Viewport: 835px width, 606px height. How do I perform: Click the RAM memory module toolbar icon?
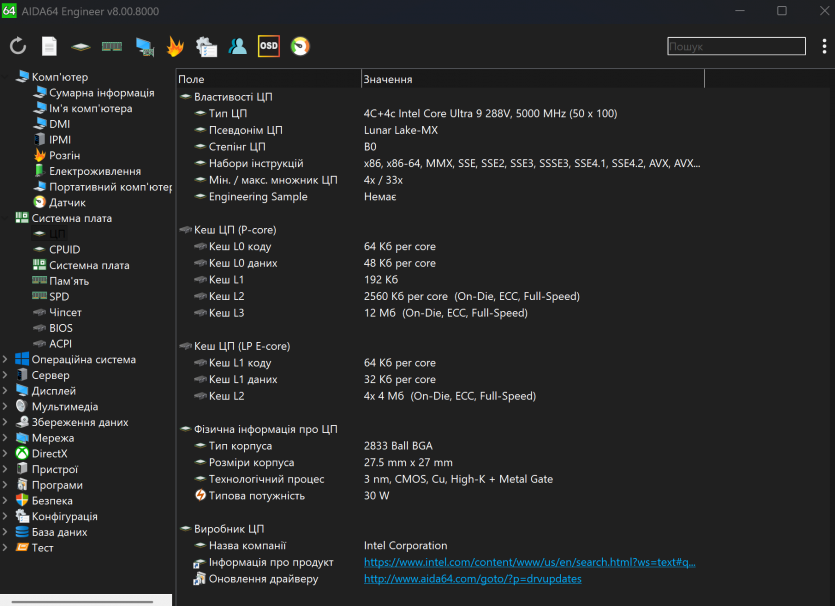pos(112,46)
